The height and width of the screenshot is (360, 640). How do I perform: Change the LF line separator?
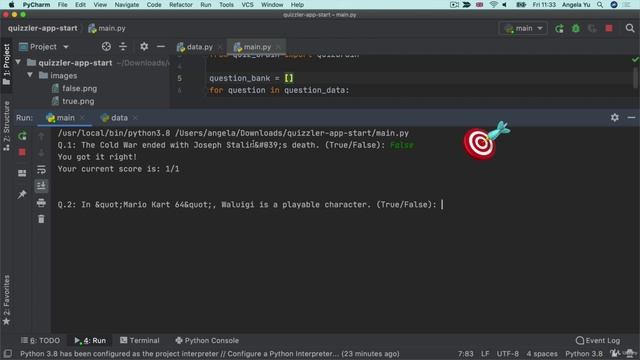(485, 354)
